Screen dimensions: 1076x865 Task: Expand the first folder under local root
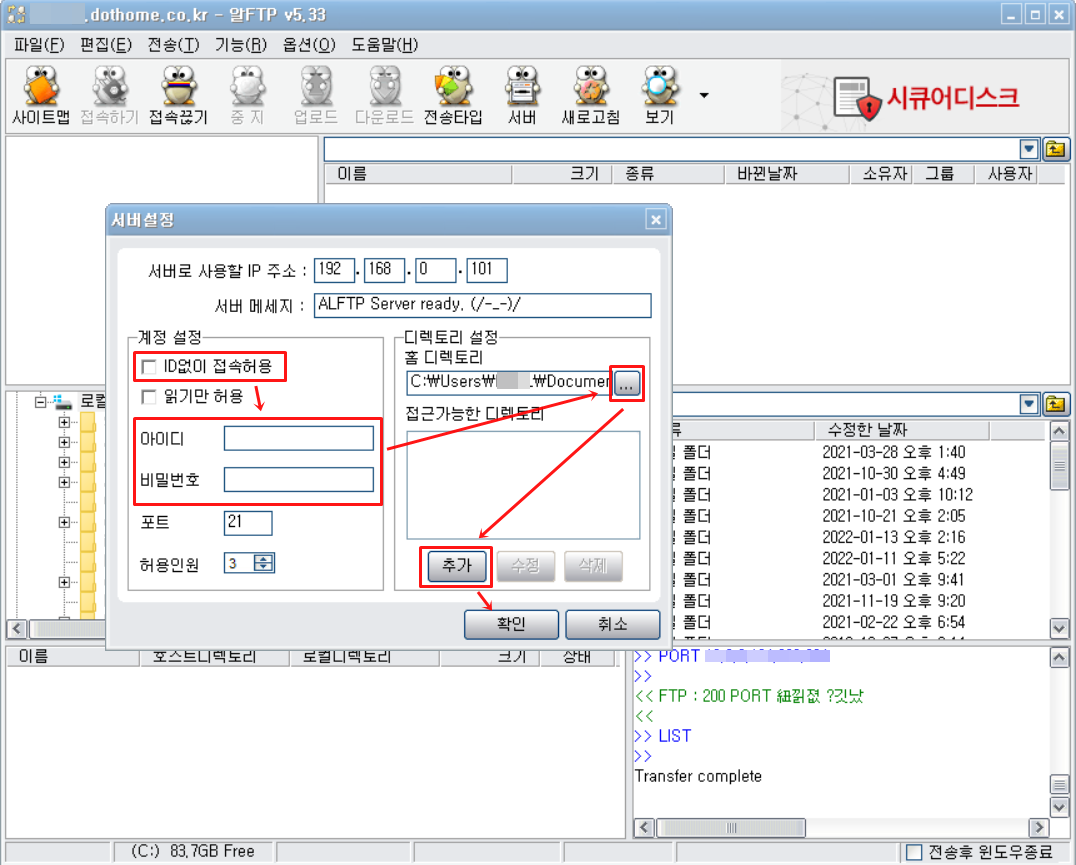(64, 422)
